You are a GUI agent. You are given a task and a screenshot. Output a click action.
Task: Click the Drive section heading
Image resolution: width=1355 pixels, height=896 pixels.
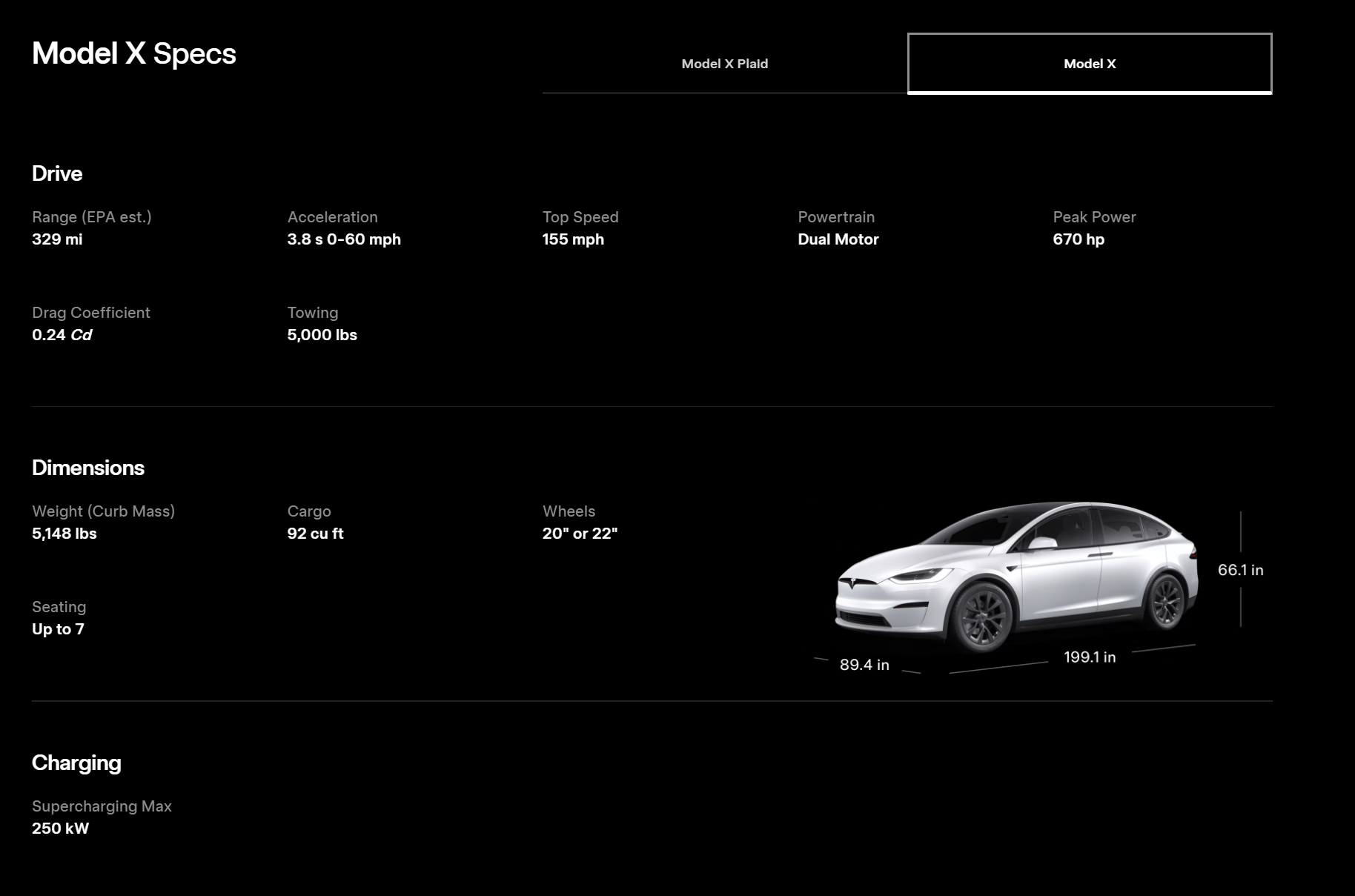[x=57, y=173]
